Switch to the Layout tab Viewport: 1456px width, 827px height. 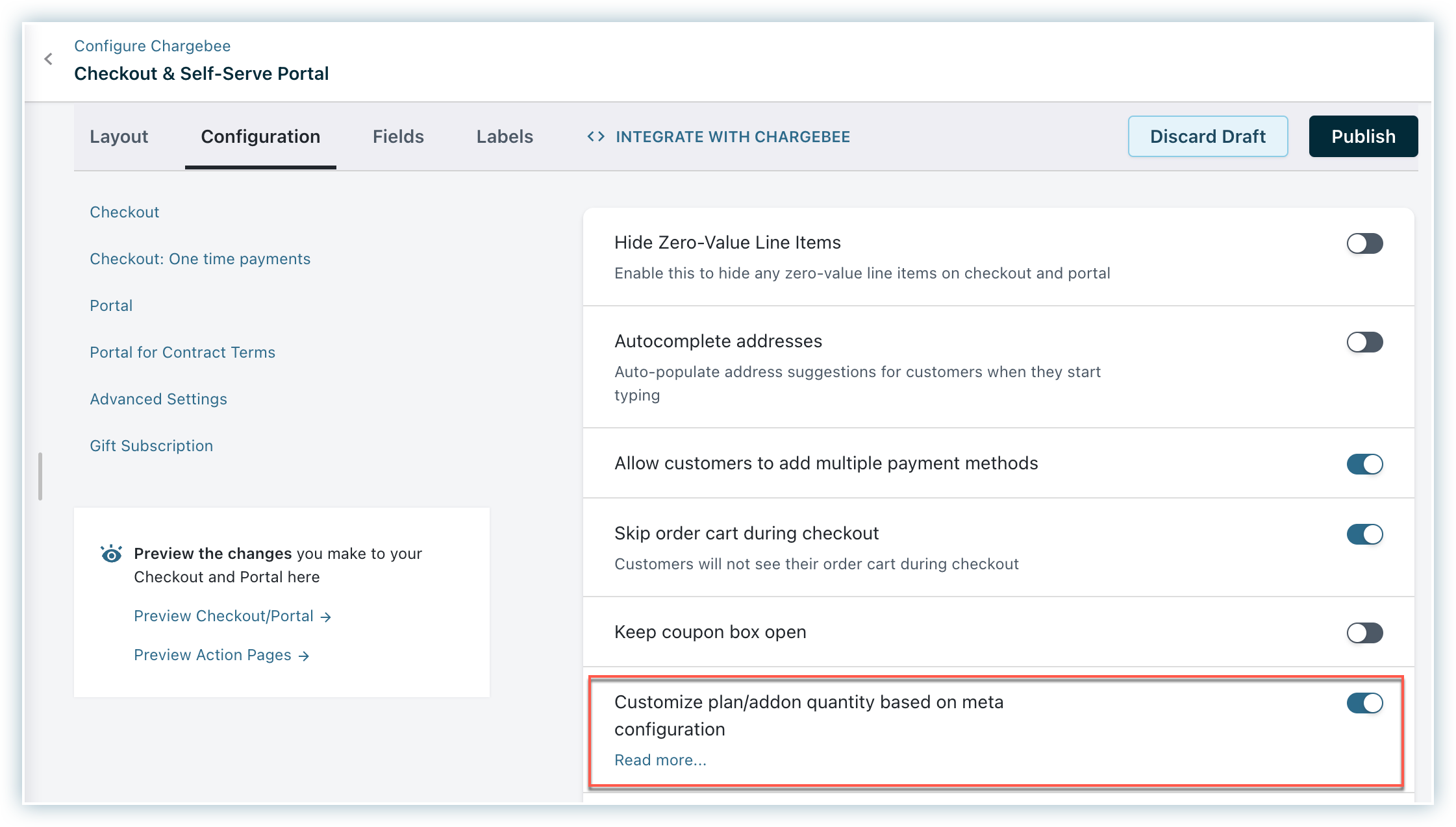[x=119, y=136]
